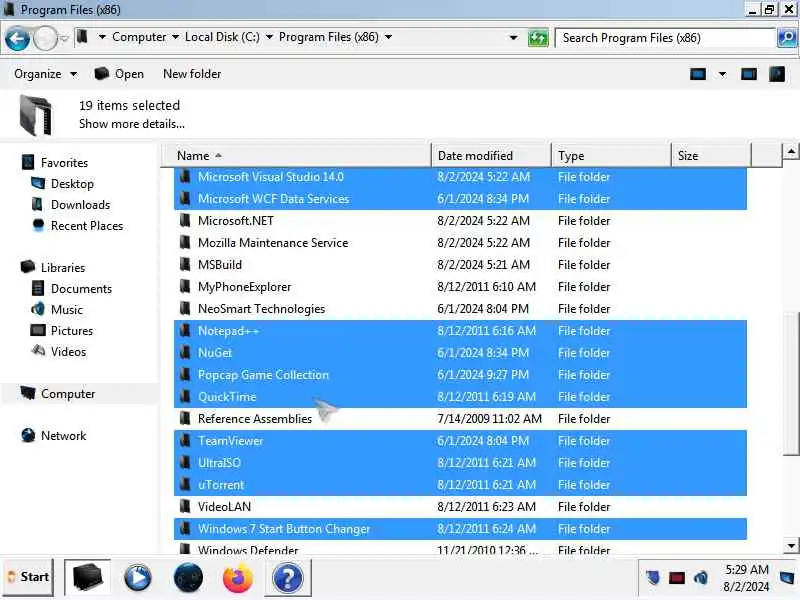Image resolution: width=800 pixels, height=600 pixels.
Task: Click the Open toolbar button
Action: (119, 74)
